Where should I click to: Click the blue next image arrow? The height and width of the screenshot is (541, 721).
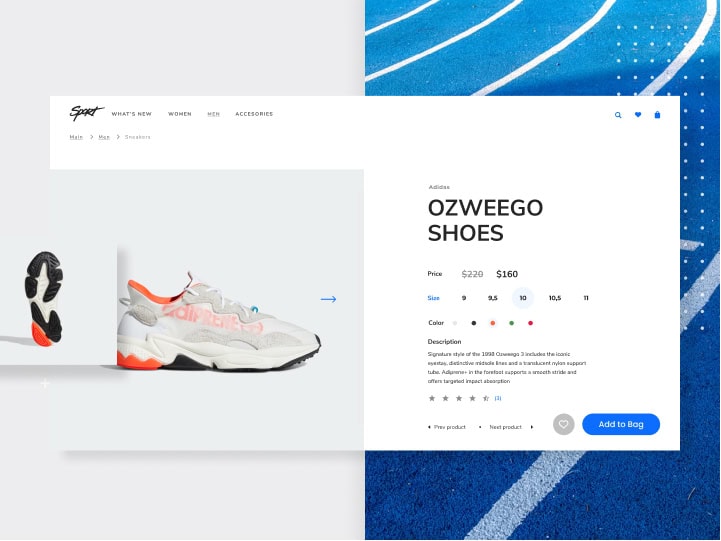[328, 299]
